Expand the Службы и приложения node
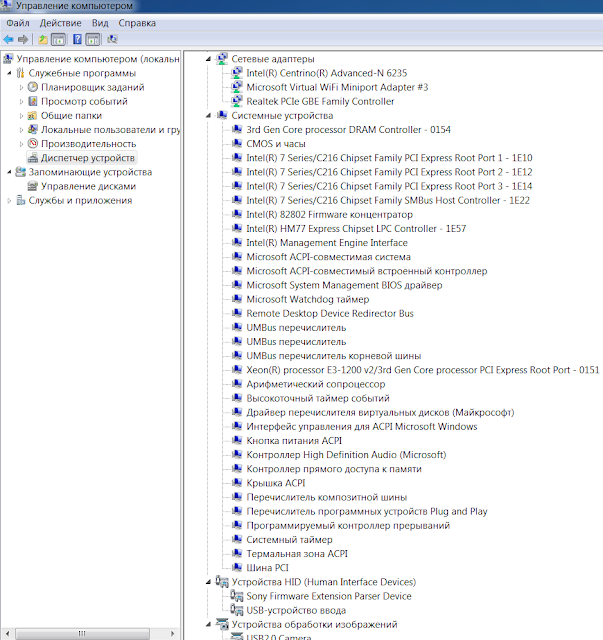This screenshot has width=603, height=640. [9, 200]
